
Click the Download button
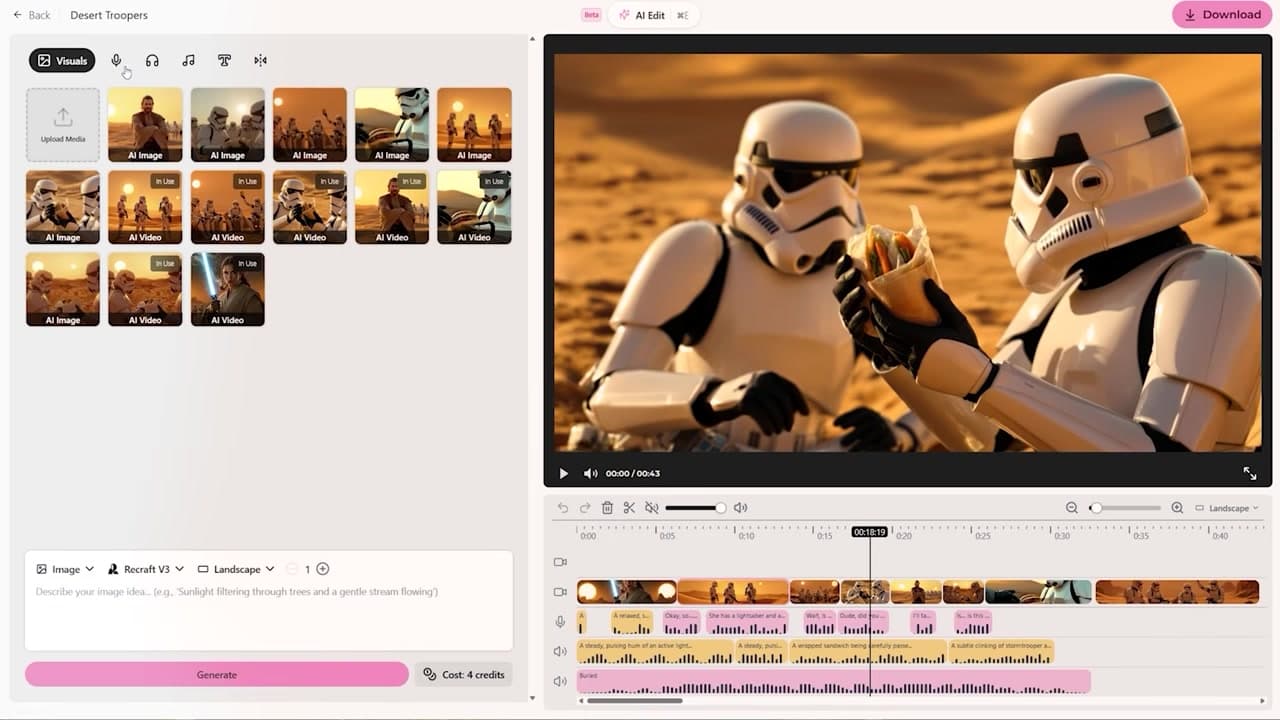tap(1222, 15)
